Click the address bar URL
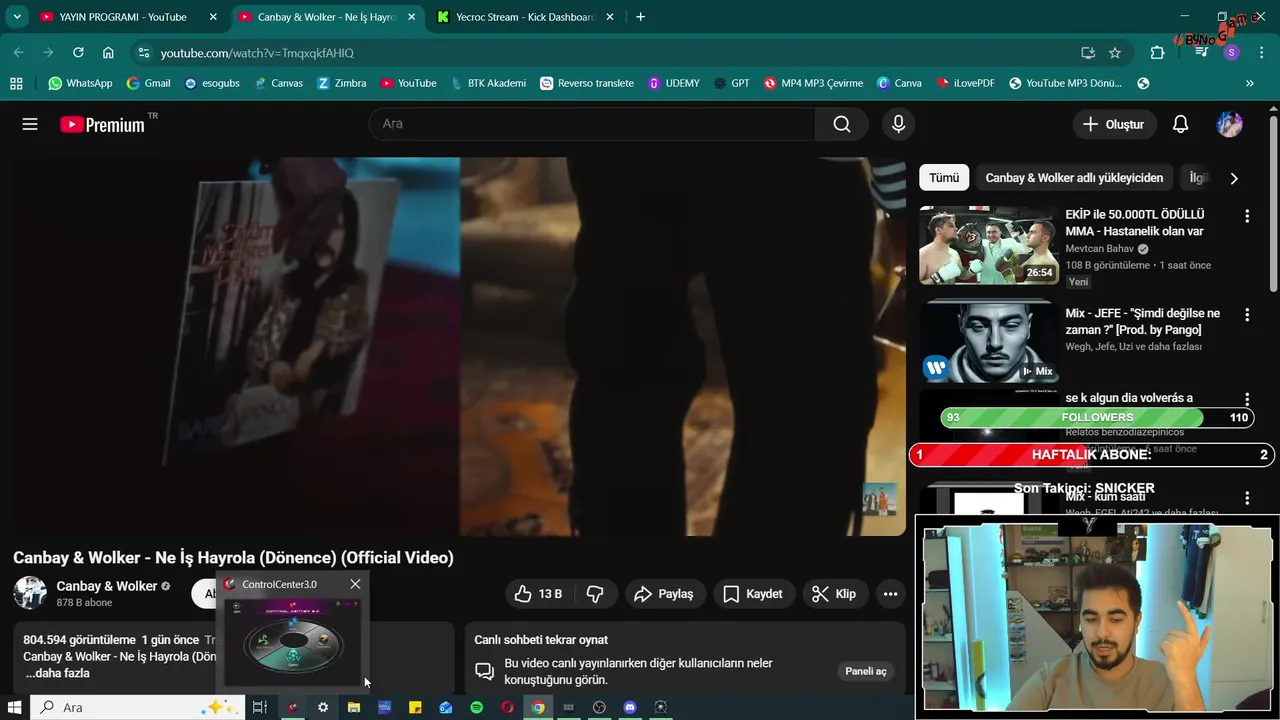Viewport: 1280px width, 720px height. click(x=257, y=53)
